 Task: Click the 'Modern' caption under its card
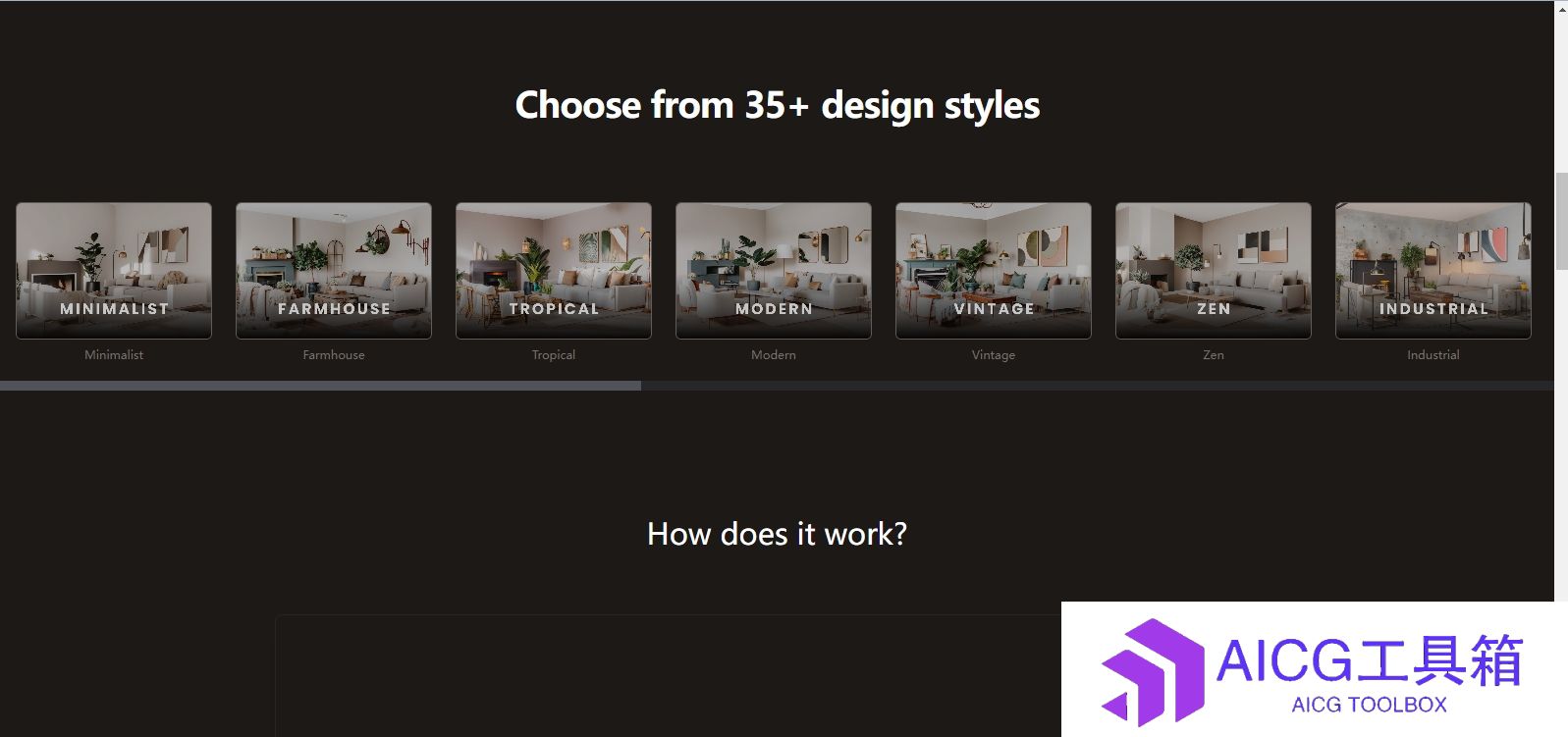[x=774, y=355]
